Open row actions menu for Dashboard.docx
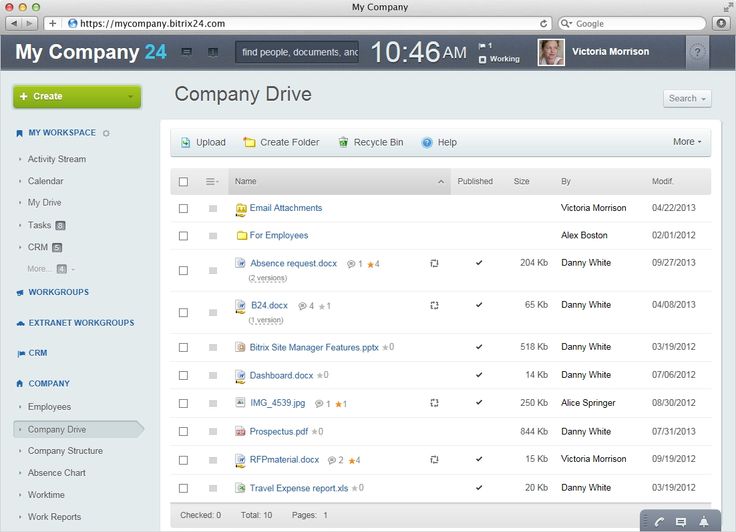Screen dimensions: 736x532 (x=213, y=376)
